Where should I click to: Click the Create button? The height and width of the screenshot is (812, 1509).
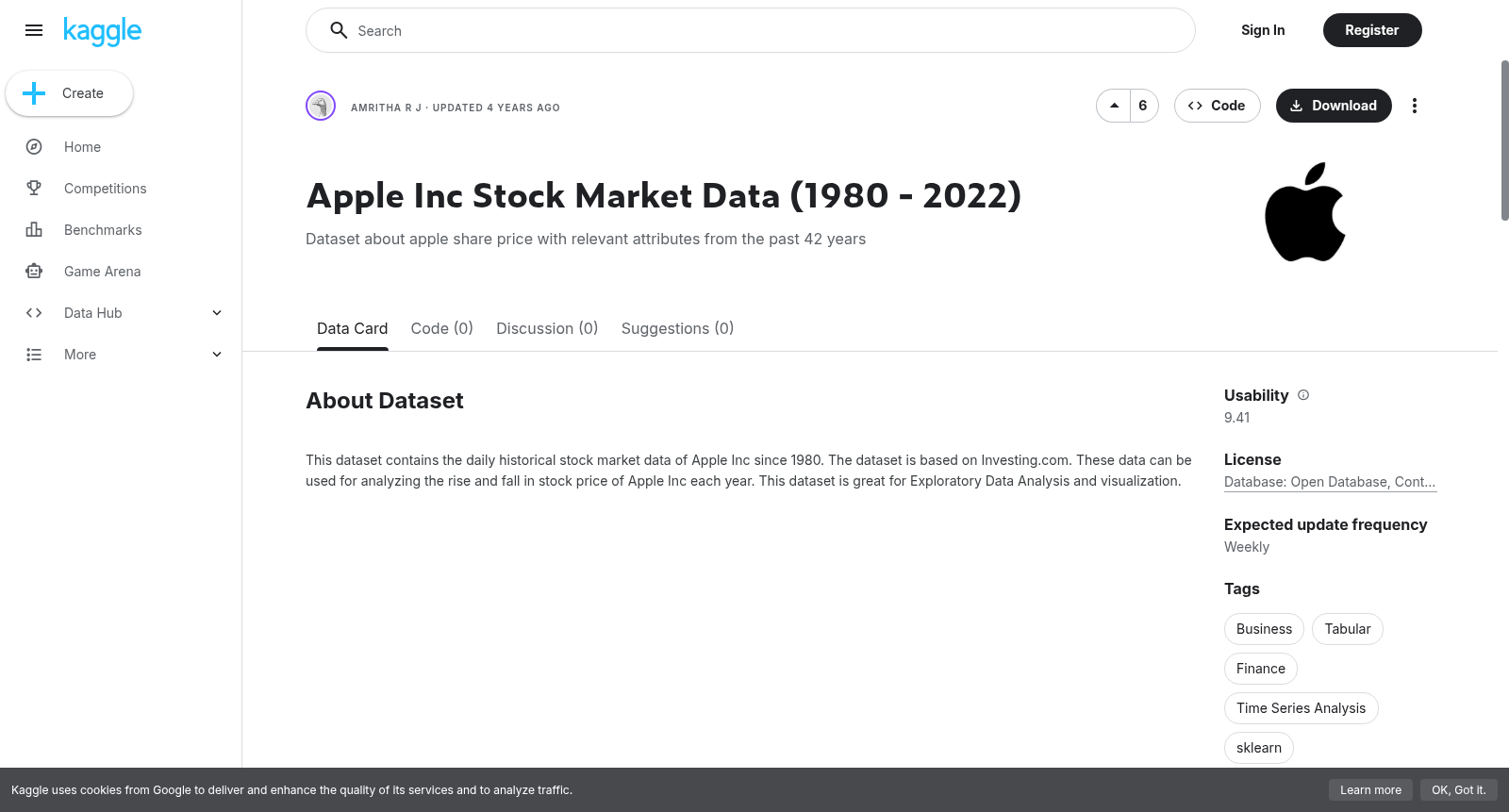[69, 93]
